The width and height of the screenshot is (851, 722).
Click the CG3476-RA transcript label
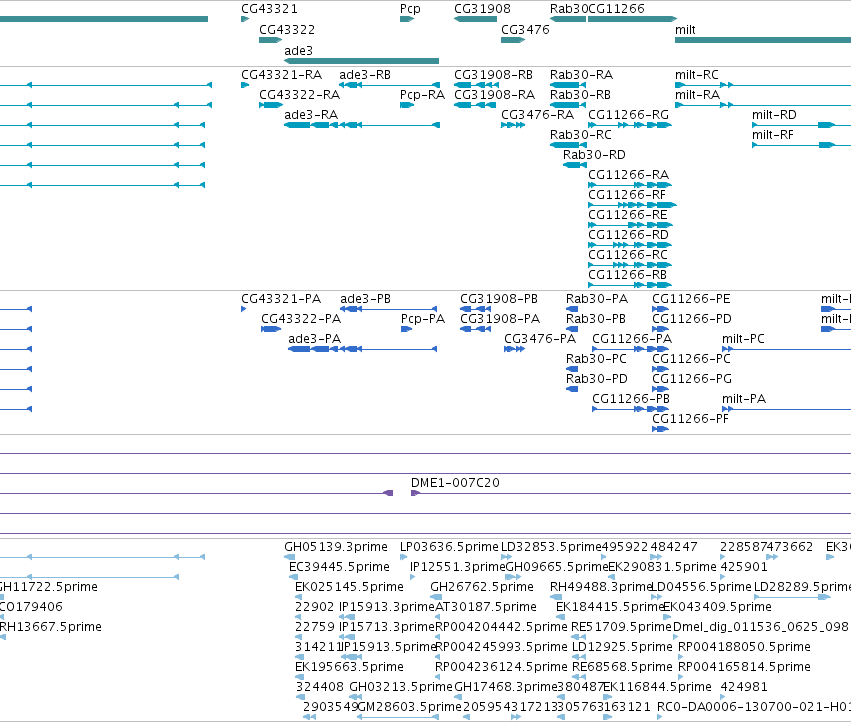tap(537, 115)
